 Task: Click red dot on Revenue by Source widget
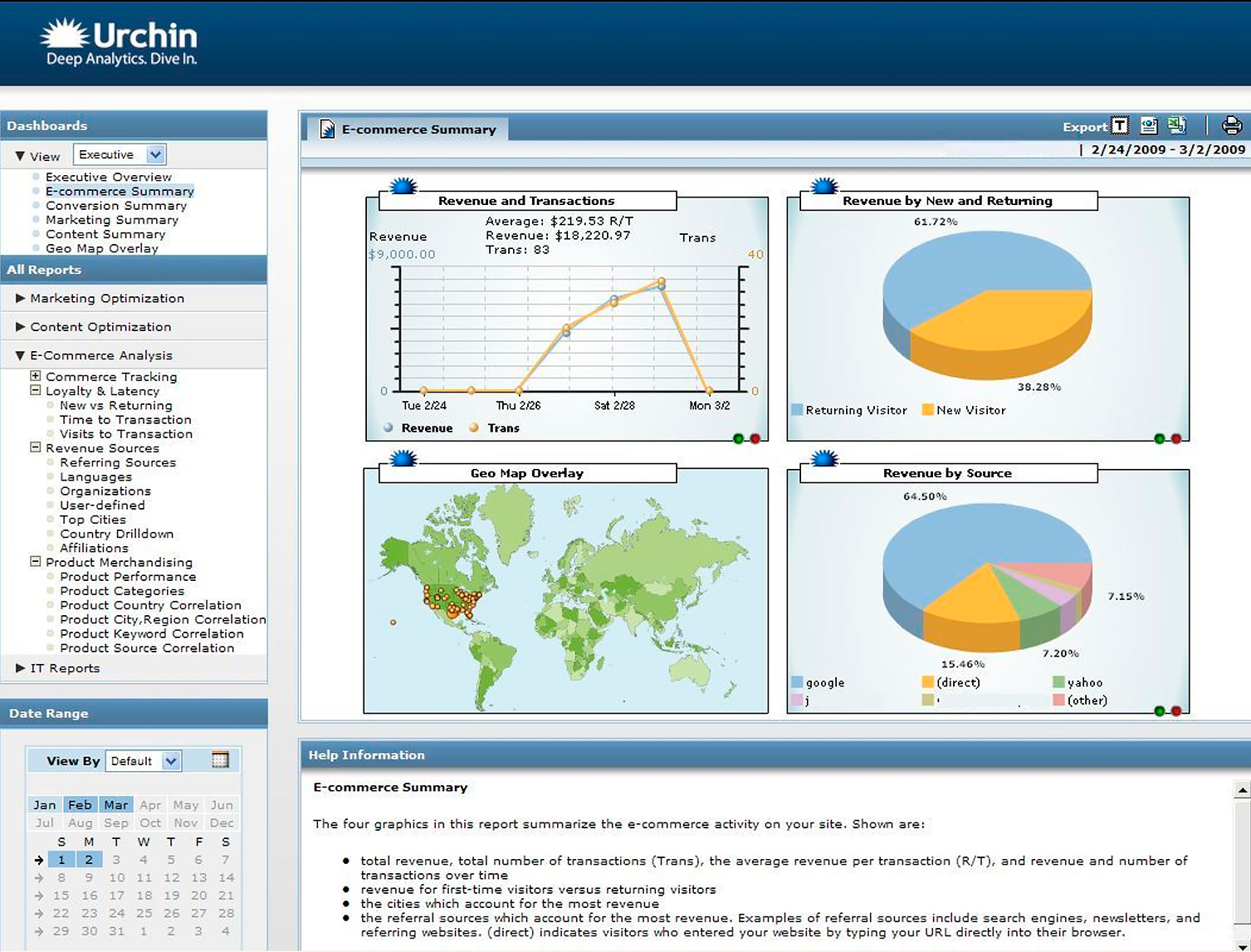coord(1175,710)
